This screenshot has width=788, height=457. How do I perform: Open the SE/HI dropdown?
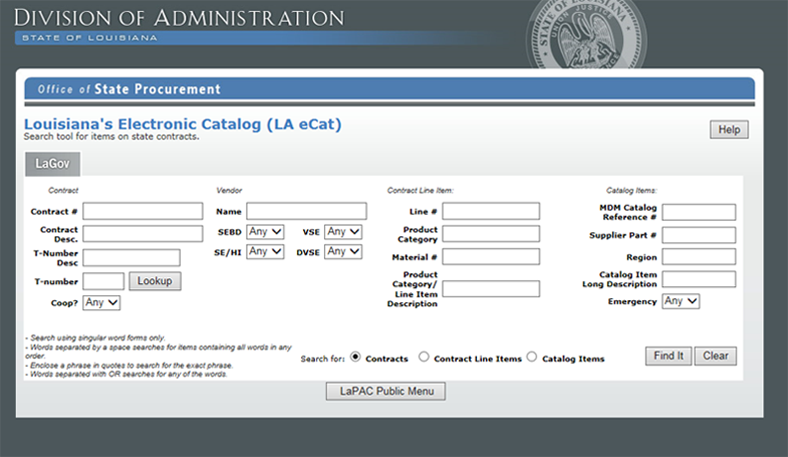[265, 251]
